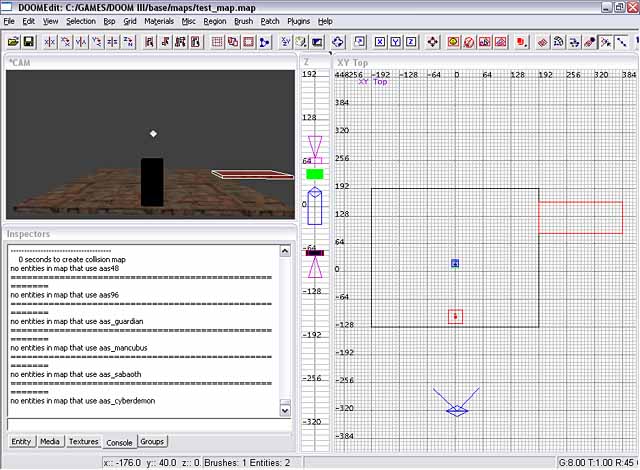The height and width of the screenshot is (470, 640).
Task: Open the Grid menu
Action: click(x=130, y=21)
